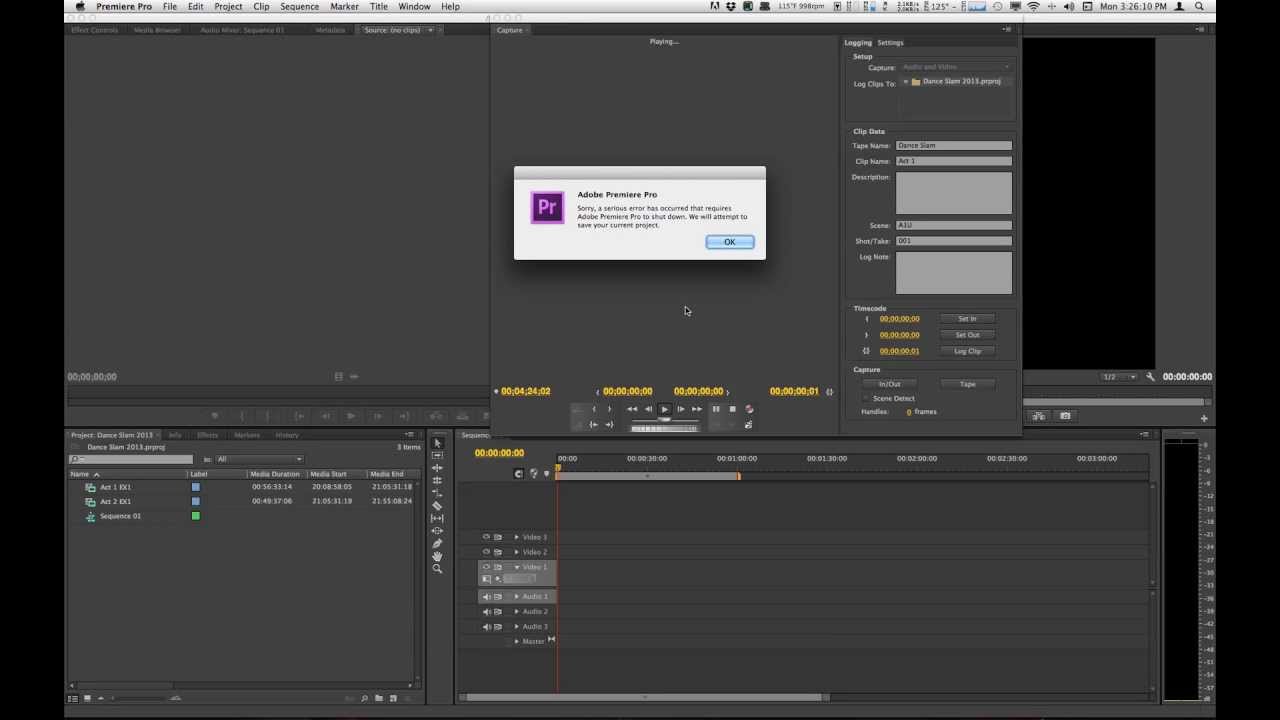Open the Sequence menu
Viewport: 1280px width, 720px height.
tap(299, 7)
